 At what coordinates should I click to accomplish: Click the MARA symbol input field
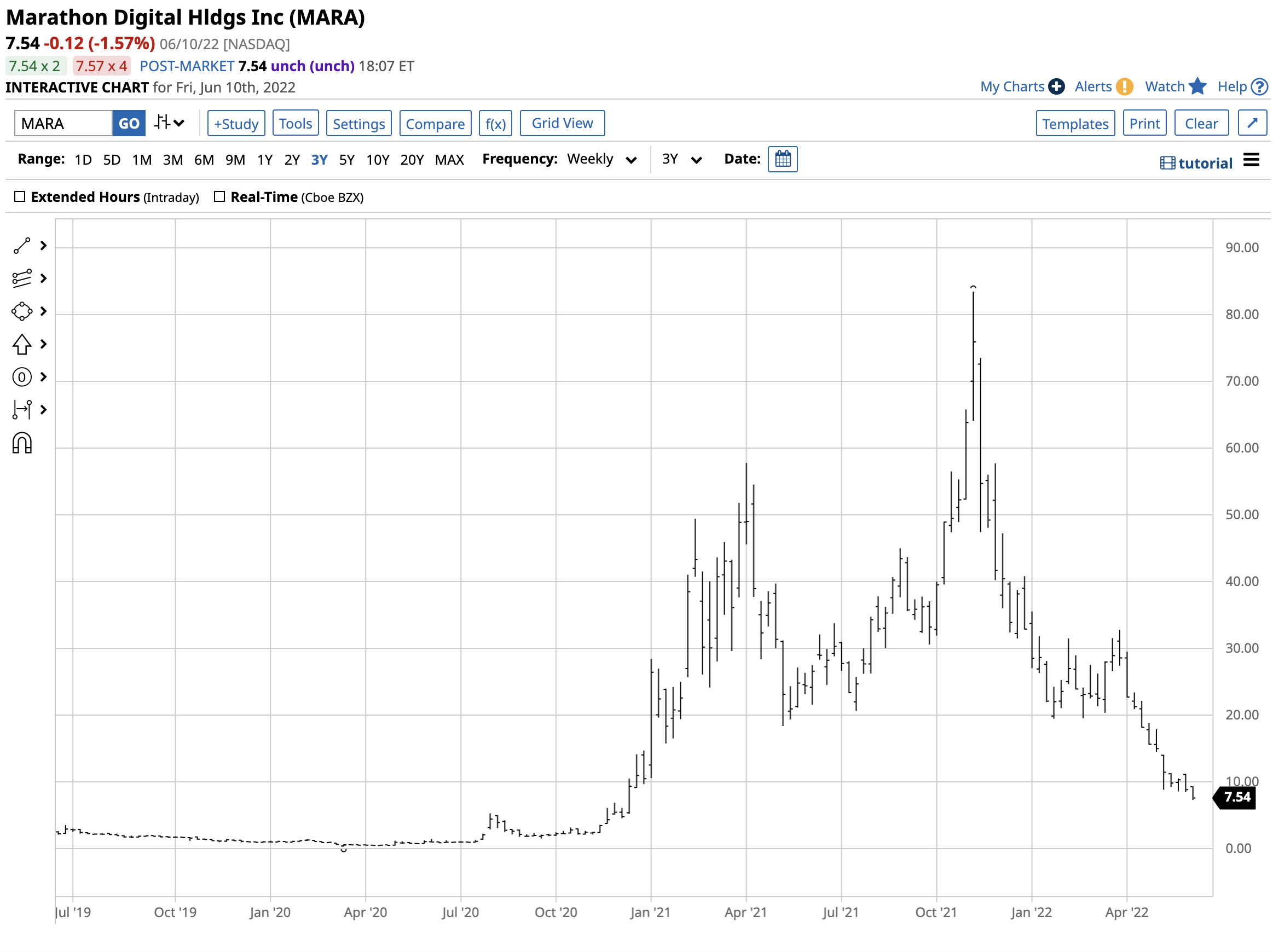[63, 124]
